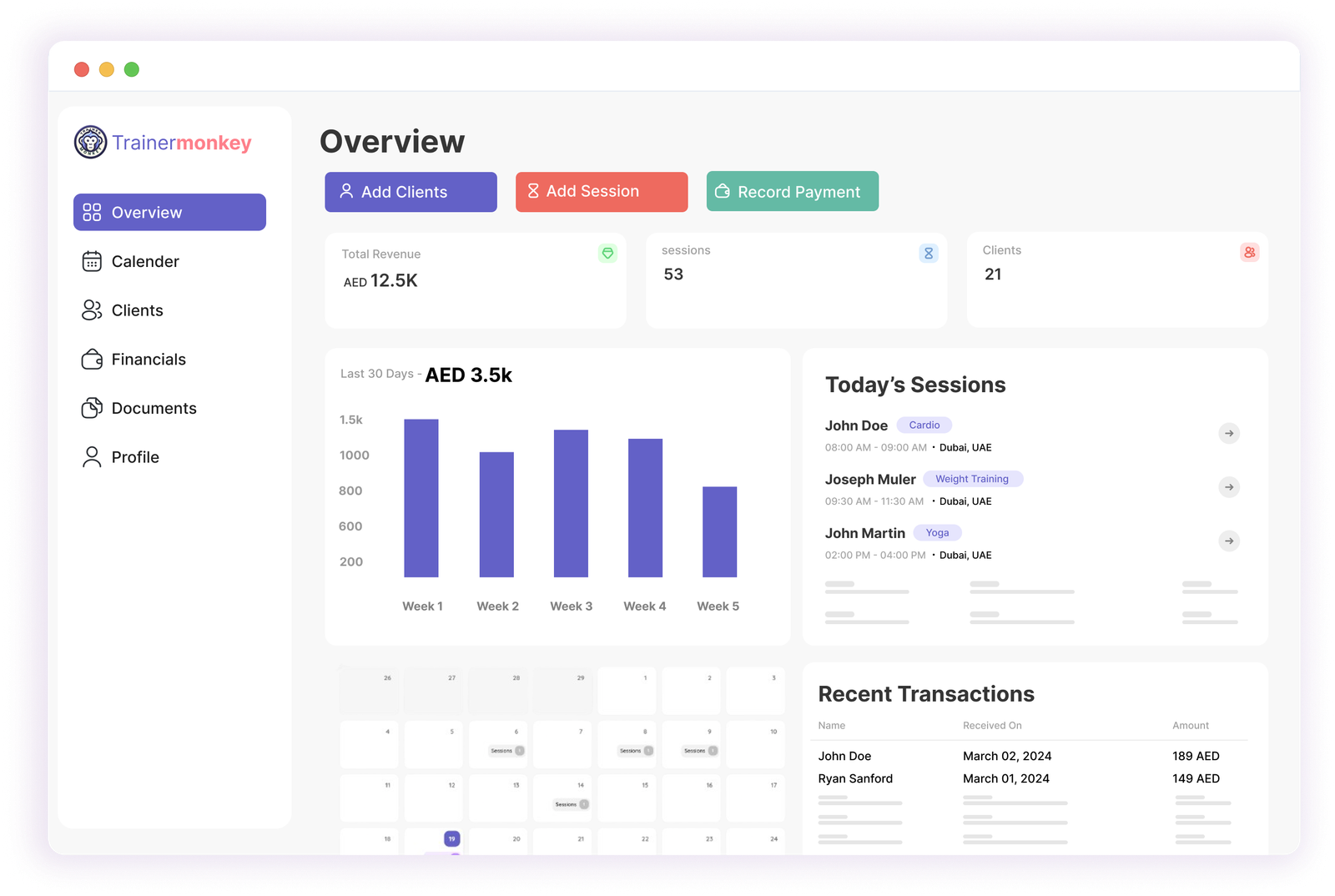The width and height of the screenshot is (1335, 896).
Task: Click the Week 1 revenue bar
Action: (x=421, y=498)
